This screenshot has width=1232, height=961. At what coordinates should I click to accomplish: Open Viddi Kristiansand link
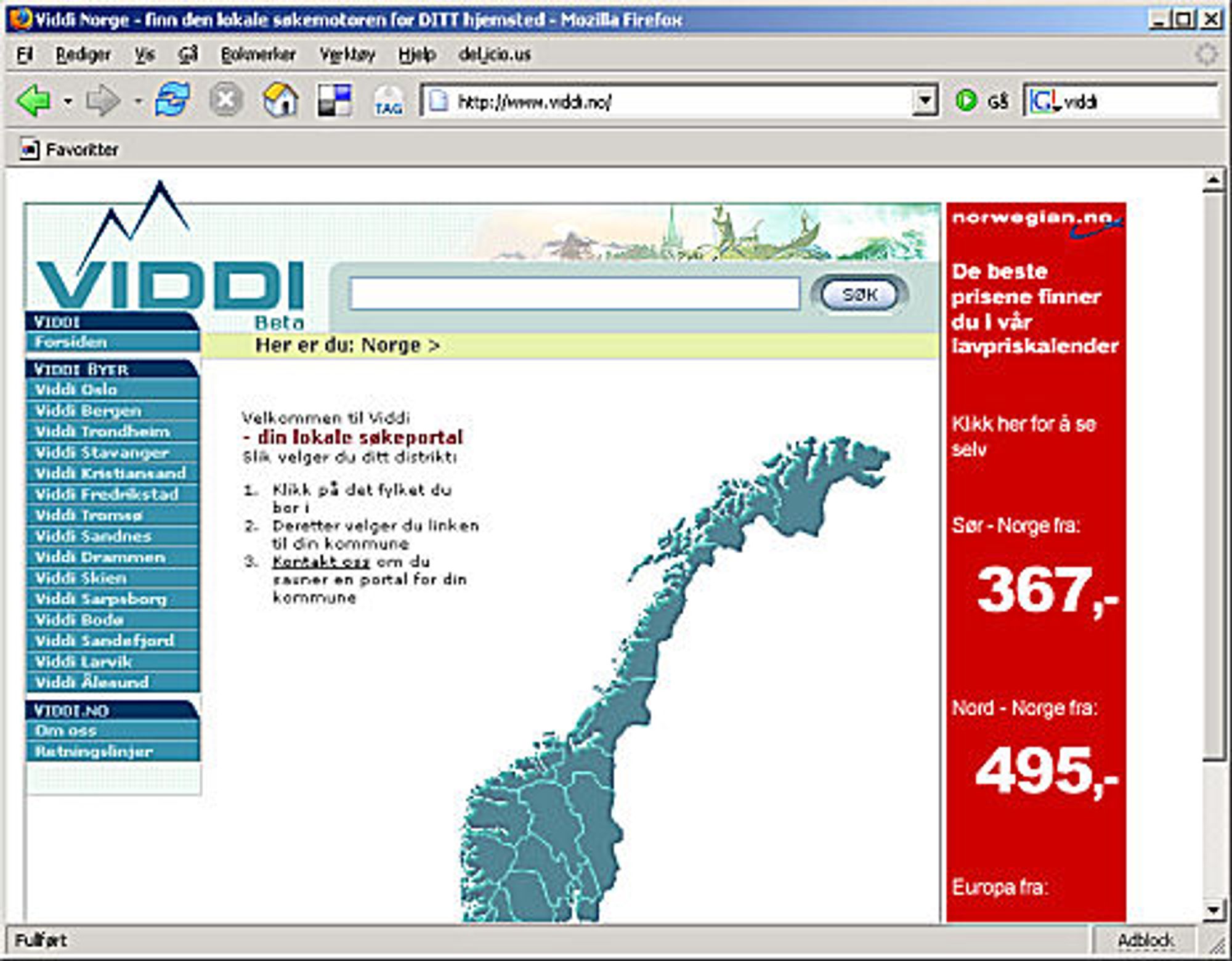(113, 473)
